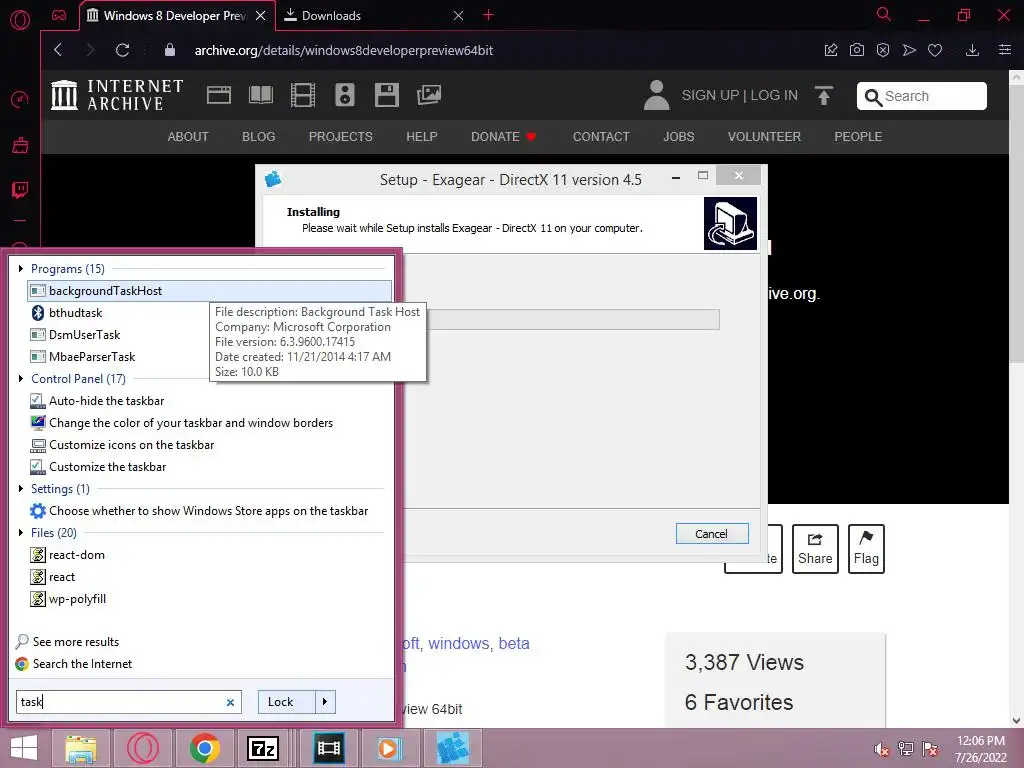Open Internet Archive Texts book icon
This screenshot has width=1024, height=768.
pyautogui.click(x=261, y=95)
